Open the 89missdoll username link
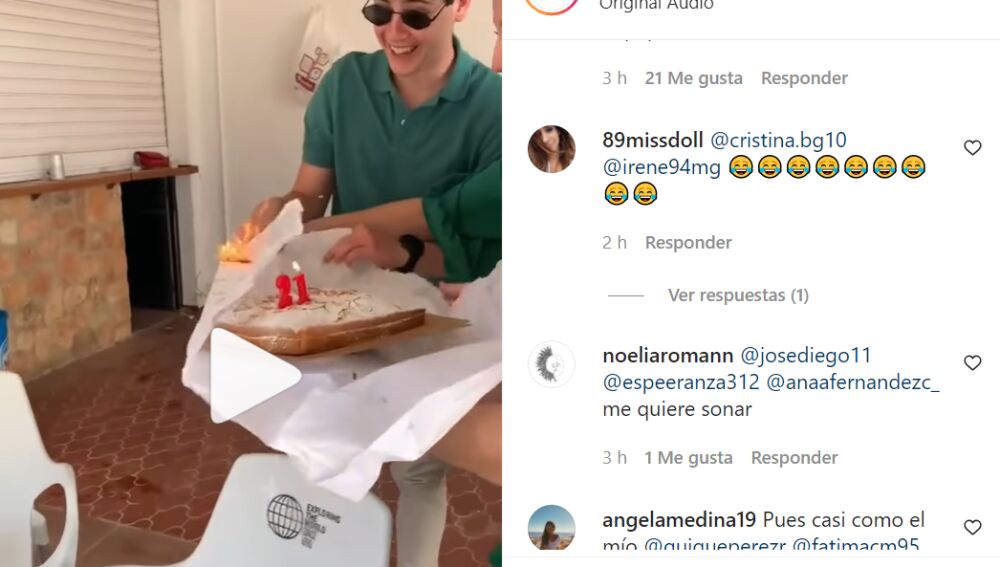This screenshot has width=1000, height=567. 652,140
